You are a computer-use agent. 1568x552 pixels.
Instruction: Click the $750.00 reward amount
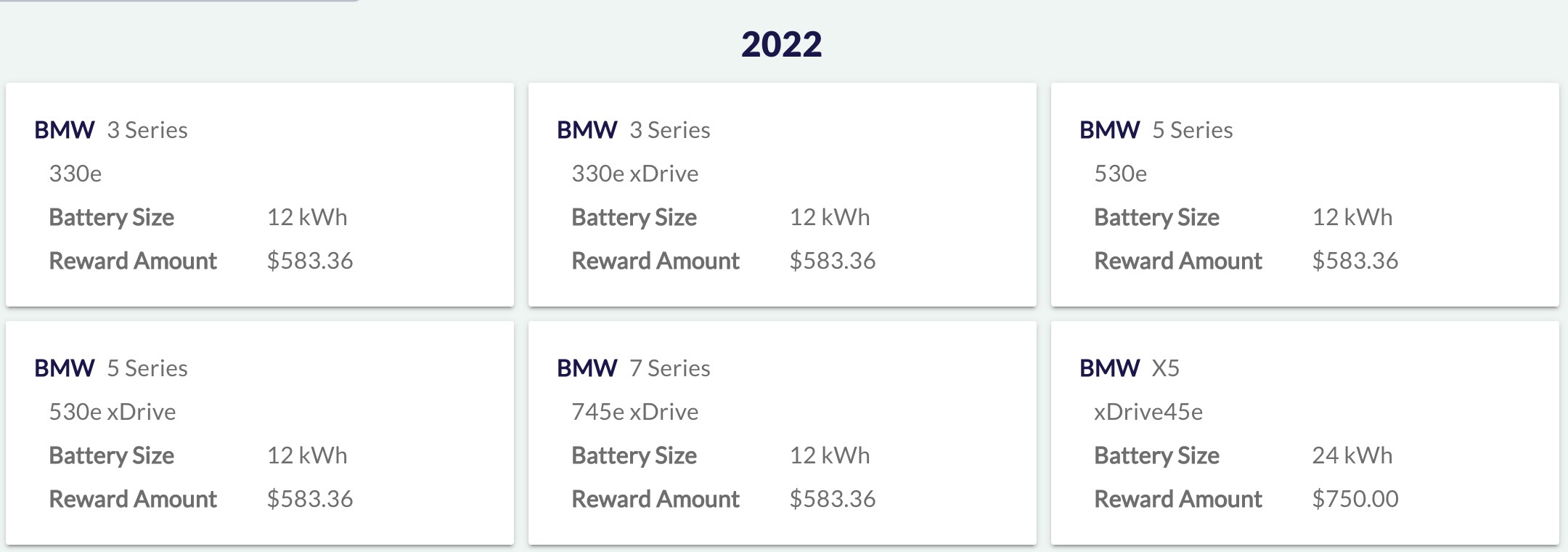1355,499
